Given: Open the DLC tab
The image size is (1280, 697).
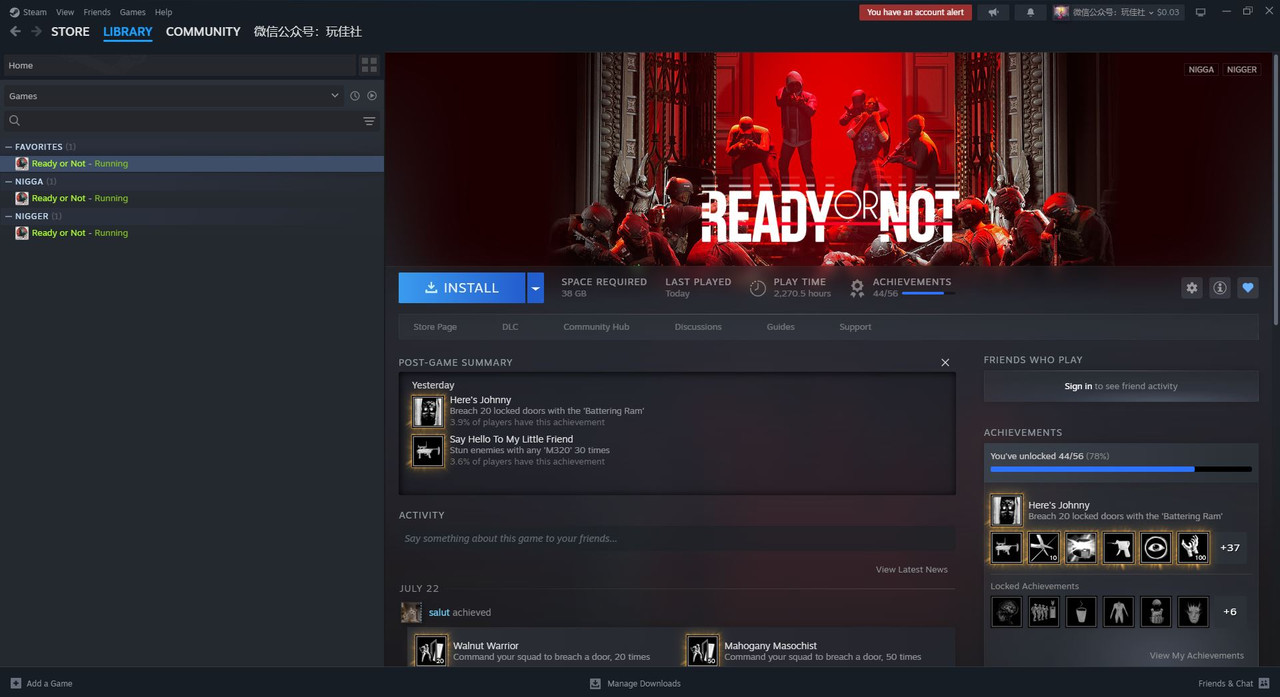Looking at the screenshot, I should tap(510, 327).
